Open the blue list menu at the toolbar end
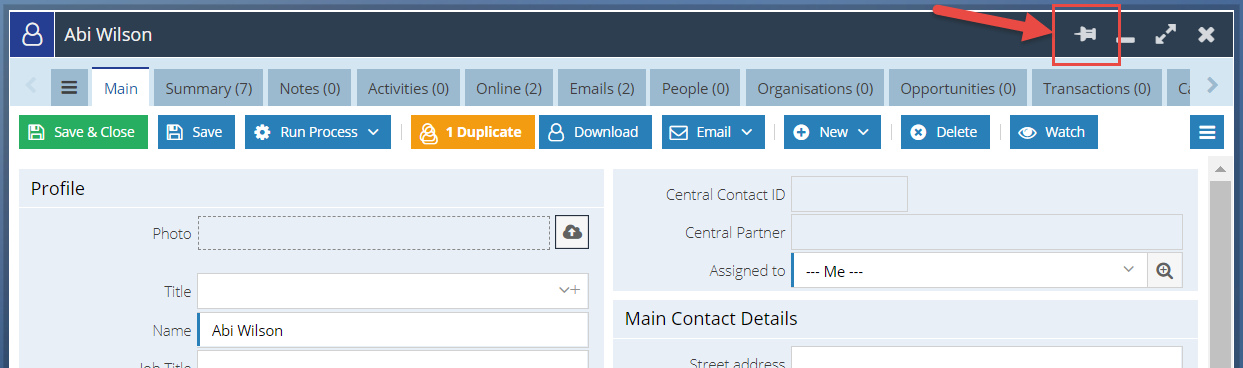1243x368 pixels. (1207, 132)
